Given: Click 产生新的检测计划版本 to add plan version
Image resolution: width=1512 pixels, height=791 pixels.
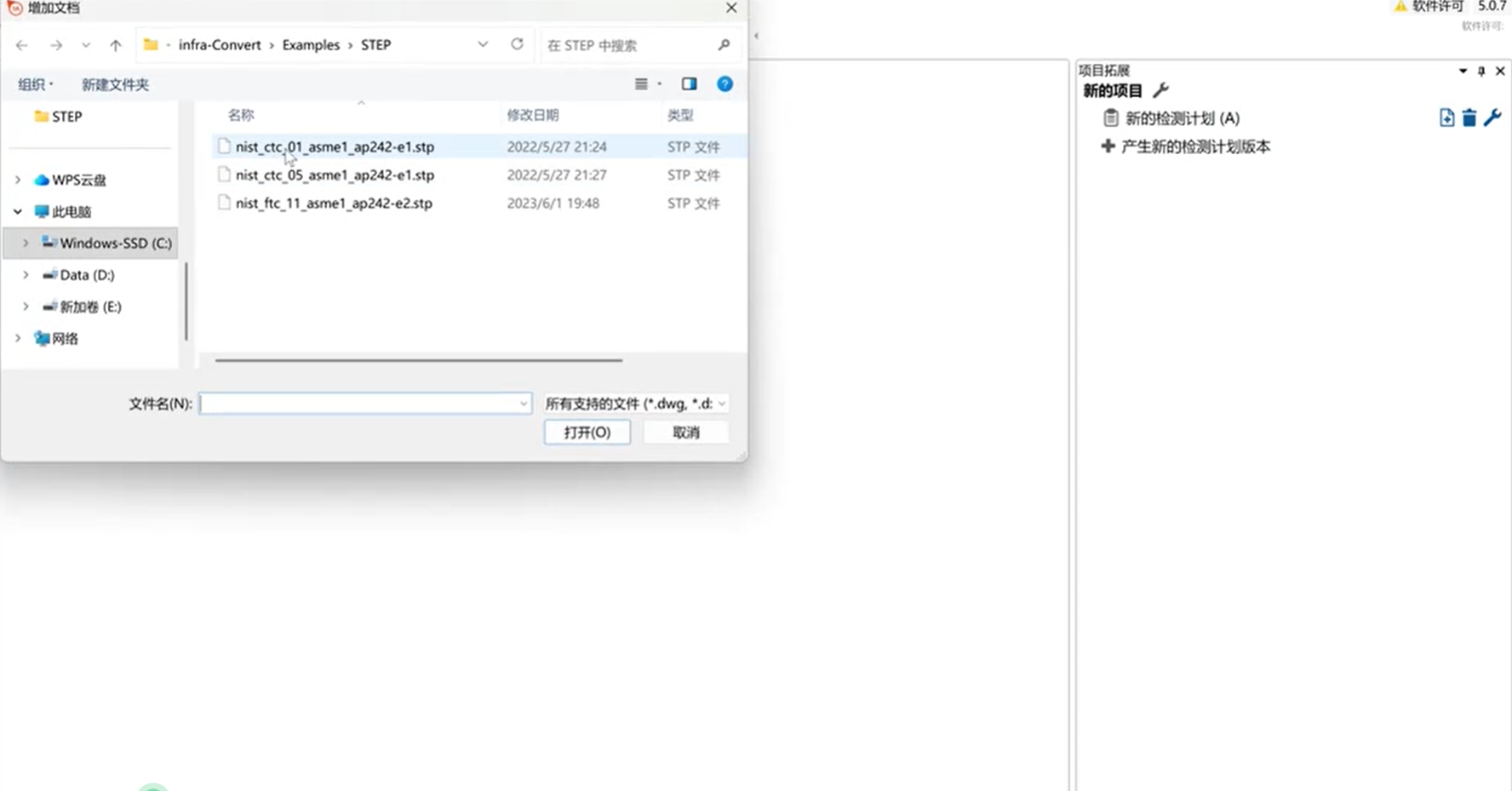Looking at the screenshot, I should 1194,146.
